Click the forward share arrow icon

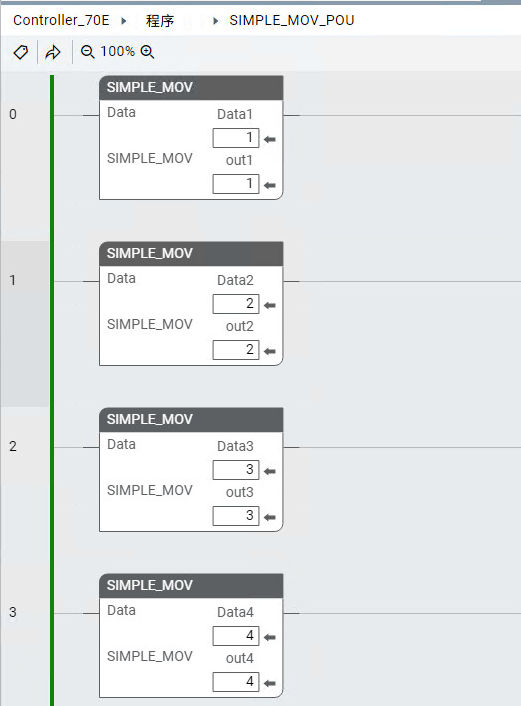(53, 52)
